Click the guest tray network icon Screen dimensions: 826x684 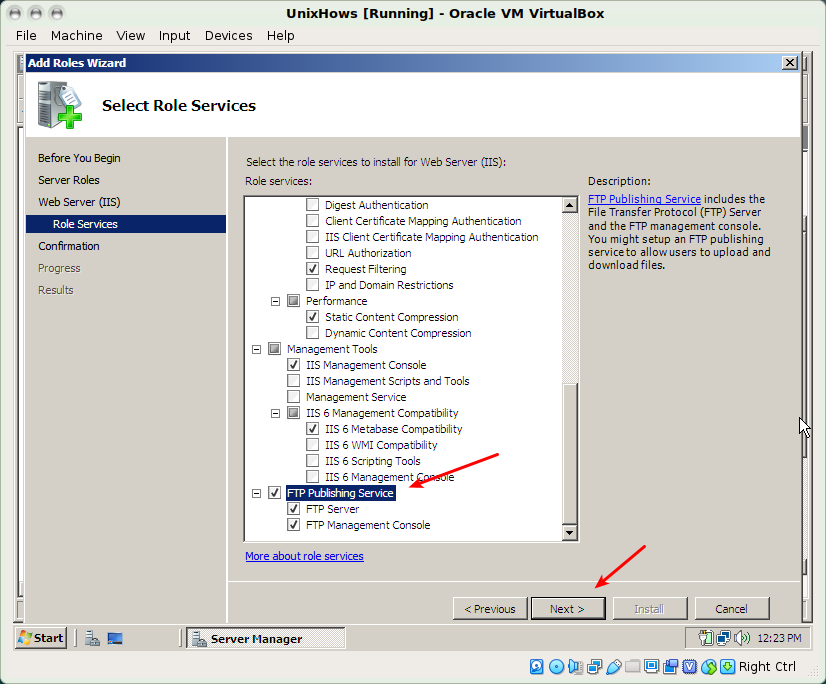723,638
